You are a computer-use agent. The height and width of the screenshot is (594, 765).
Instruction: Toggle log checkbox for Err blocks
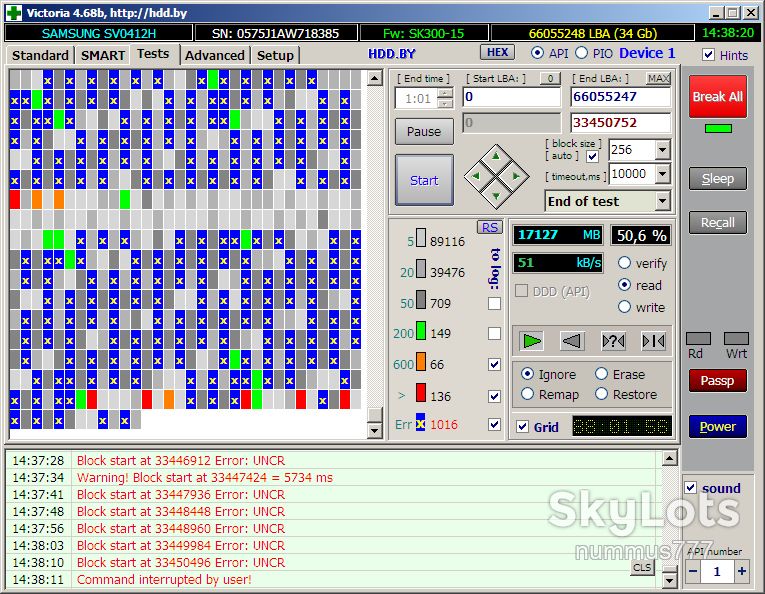(494, 424)
